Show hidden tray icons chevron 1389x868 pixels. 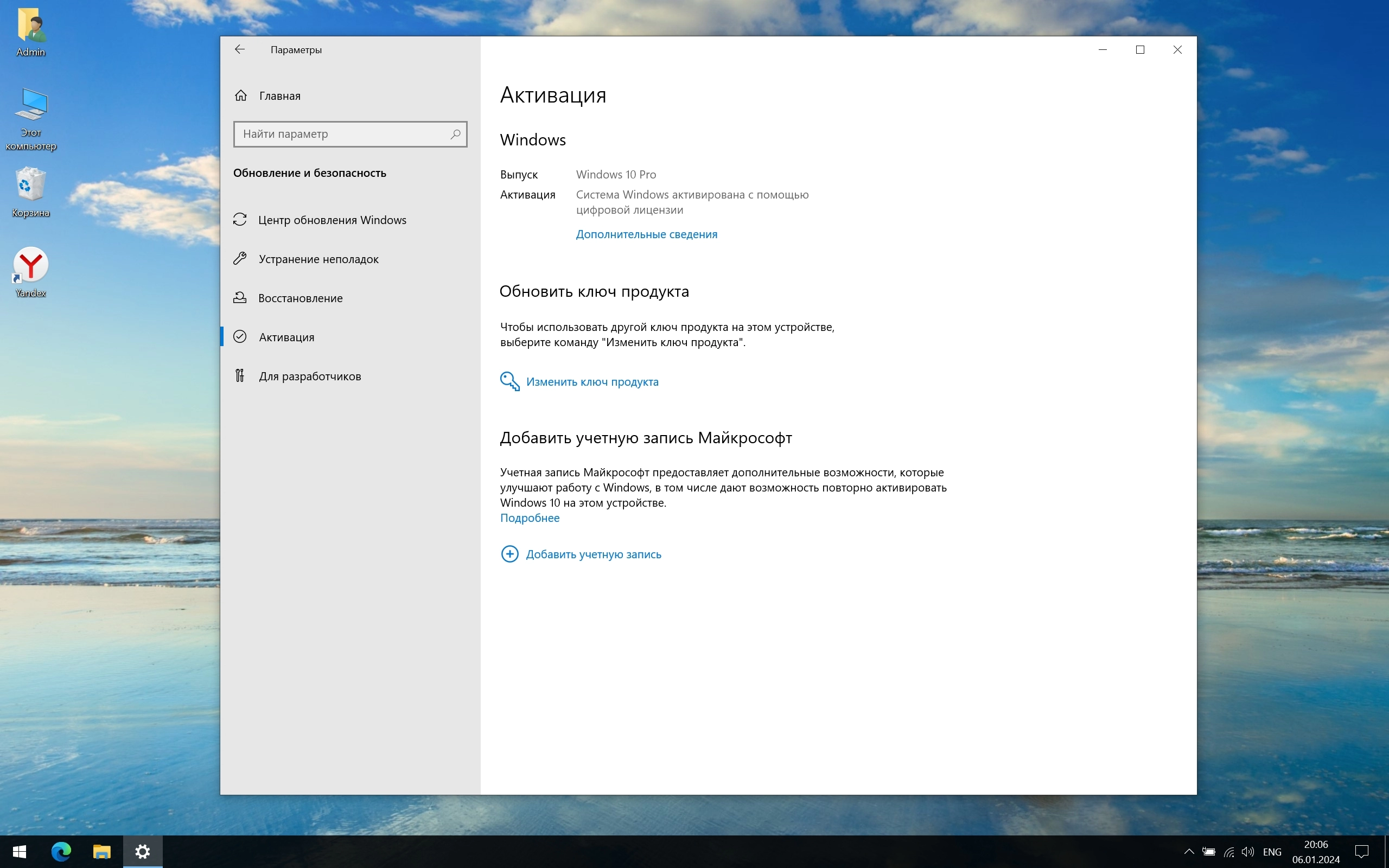tap(1189, 851)
